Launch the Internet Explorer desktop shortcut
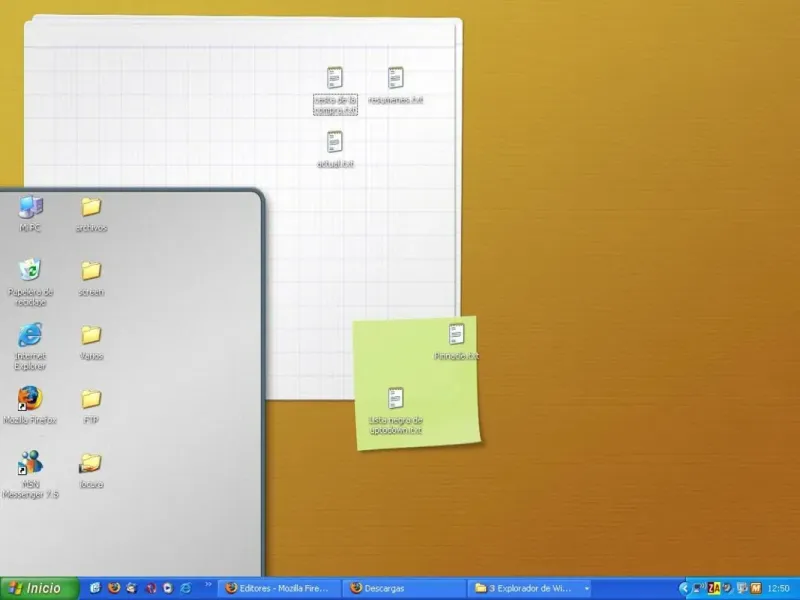The image size is (800, 600). [x=31, y=346]
